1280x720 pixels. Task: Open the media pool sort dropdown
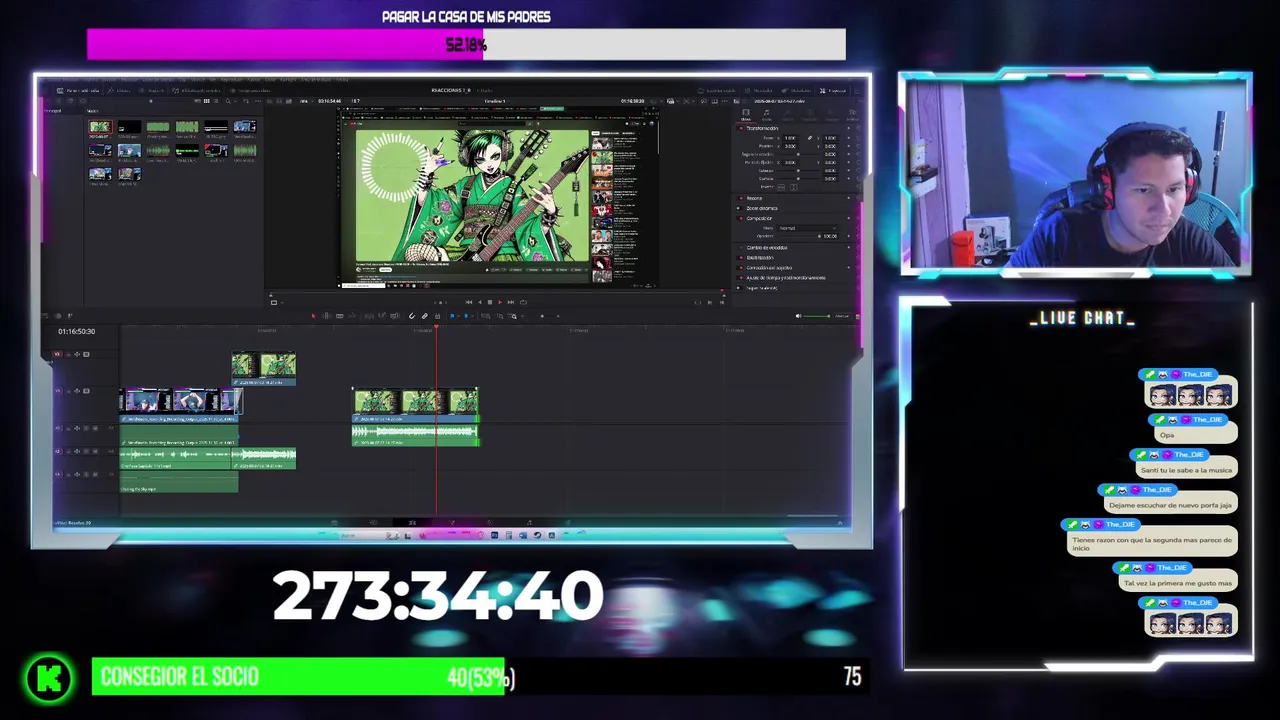(246, 101)
